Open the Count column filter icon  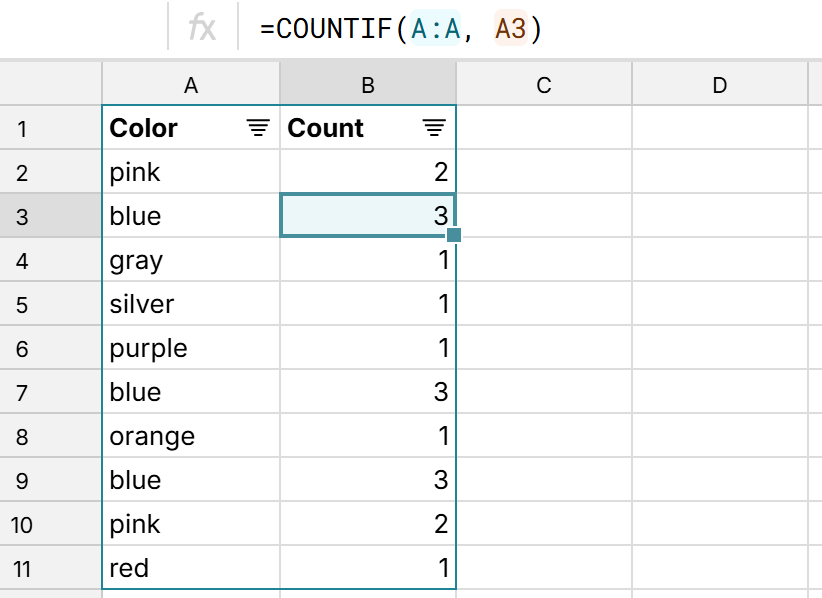click(433, 128)
